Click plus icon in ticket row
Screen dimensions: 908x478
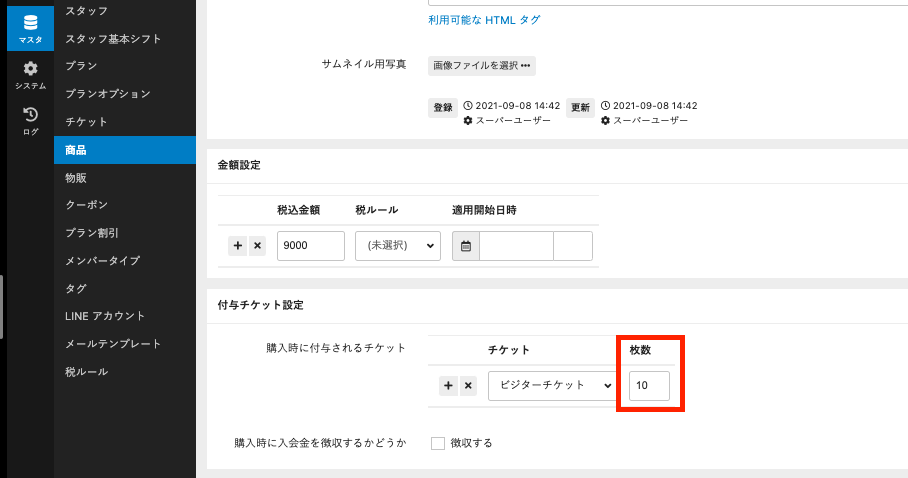pyautogui.click(x=449, y=385)
